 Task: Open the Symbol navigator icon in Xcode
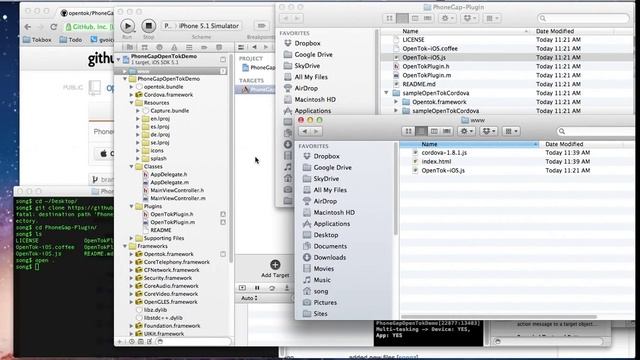click(144, 47)
